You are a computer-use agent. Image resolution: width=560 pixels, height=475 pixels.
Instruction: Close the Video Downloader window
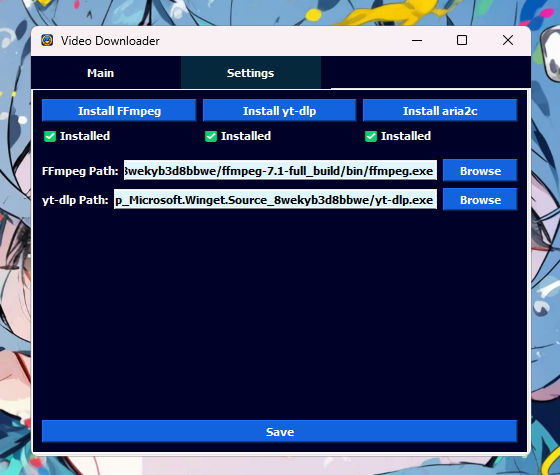click(508, 40)
